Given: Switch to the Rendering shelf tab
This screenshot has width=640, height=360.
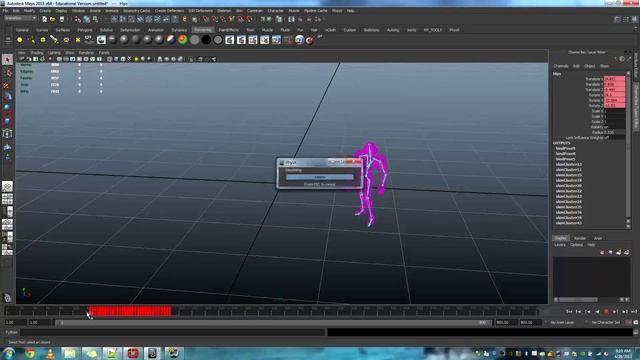Looking at the screenshot, I should (x=203, y=30).
